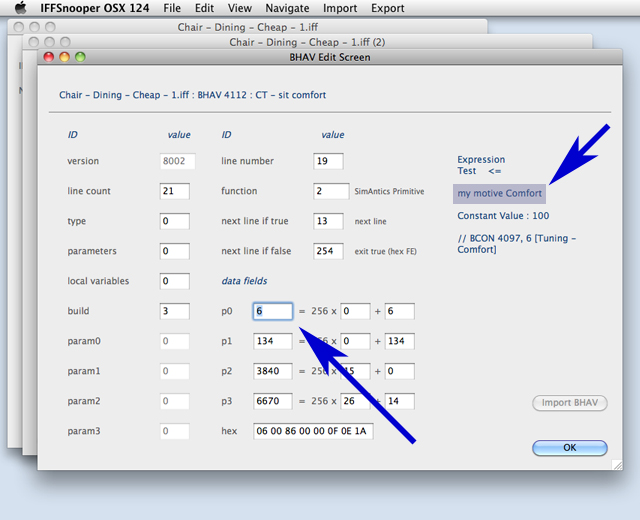This screenshot has height=520, width=640.
Task: Open the Import menu
Action: [x=340, y=8]
